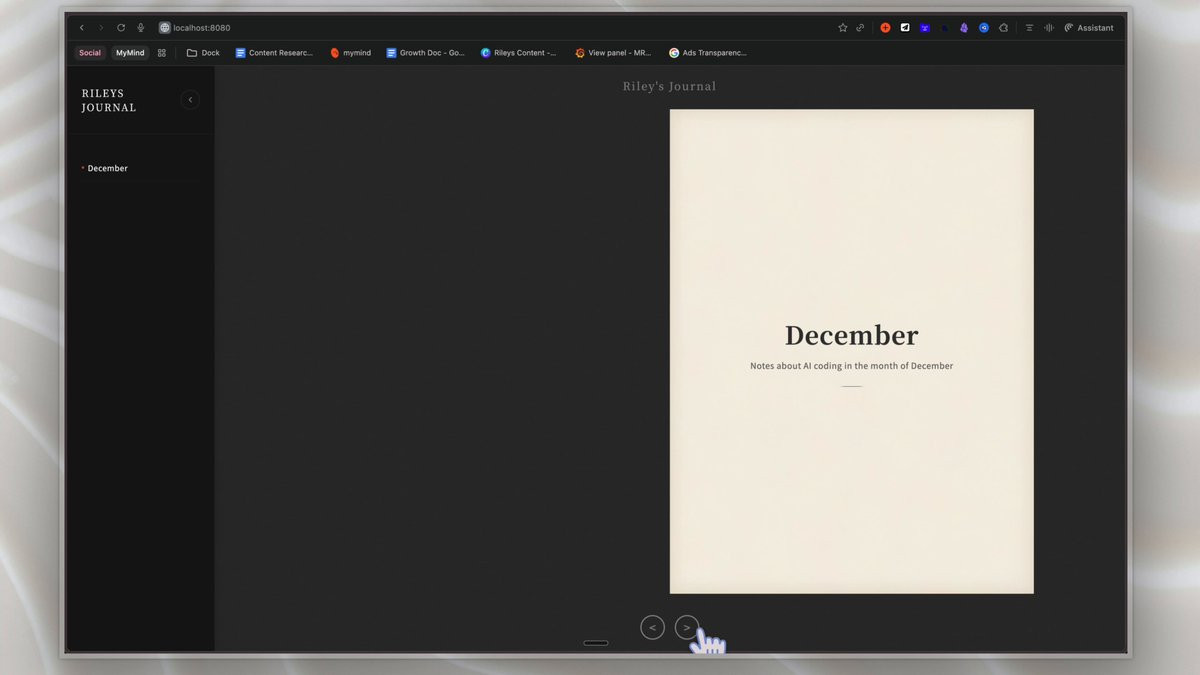Click the notes about AI coding subtitle

[851, 366]
